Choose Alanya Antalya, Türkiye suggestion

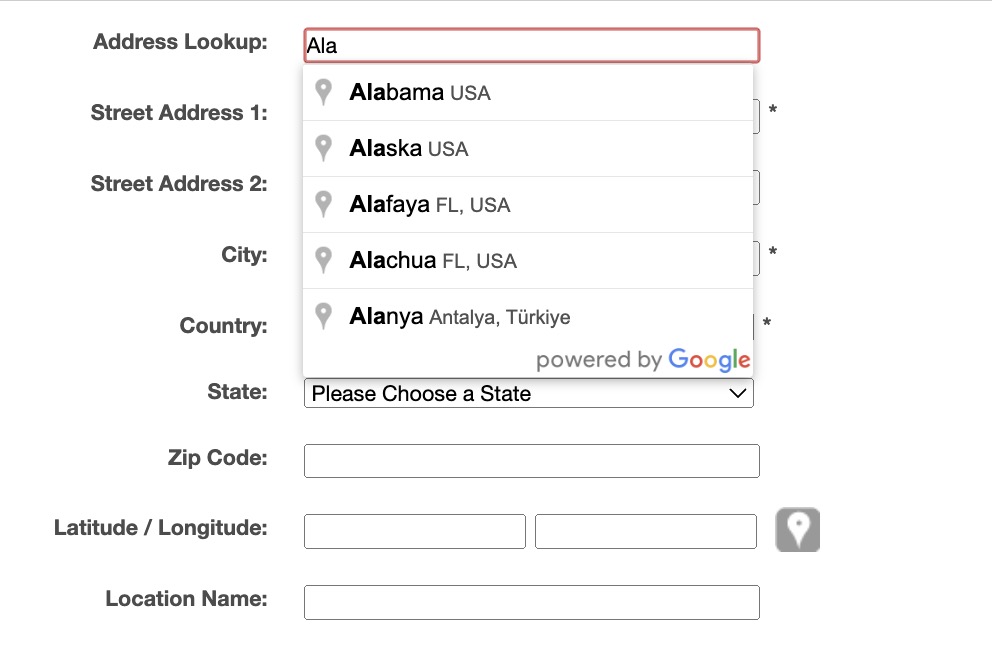tap(460, 317)
